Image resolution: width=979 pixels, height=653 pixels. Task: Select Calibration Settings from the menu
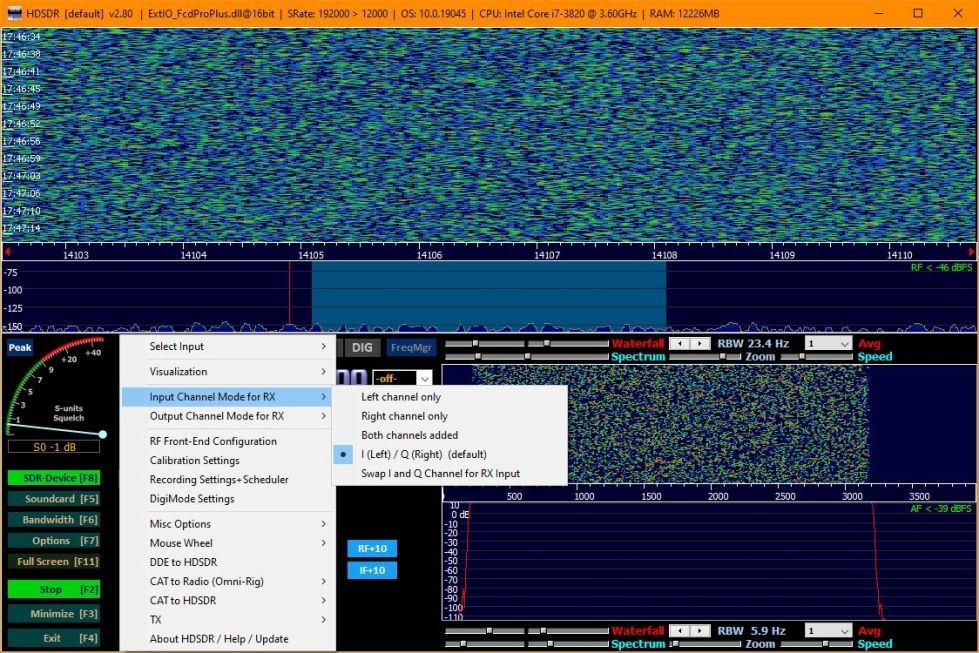click(194, 460)
